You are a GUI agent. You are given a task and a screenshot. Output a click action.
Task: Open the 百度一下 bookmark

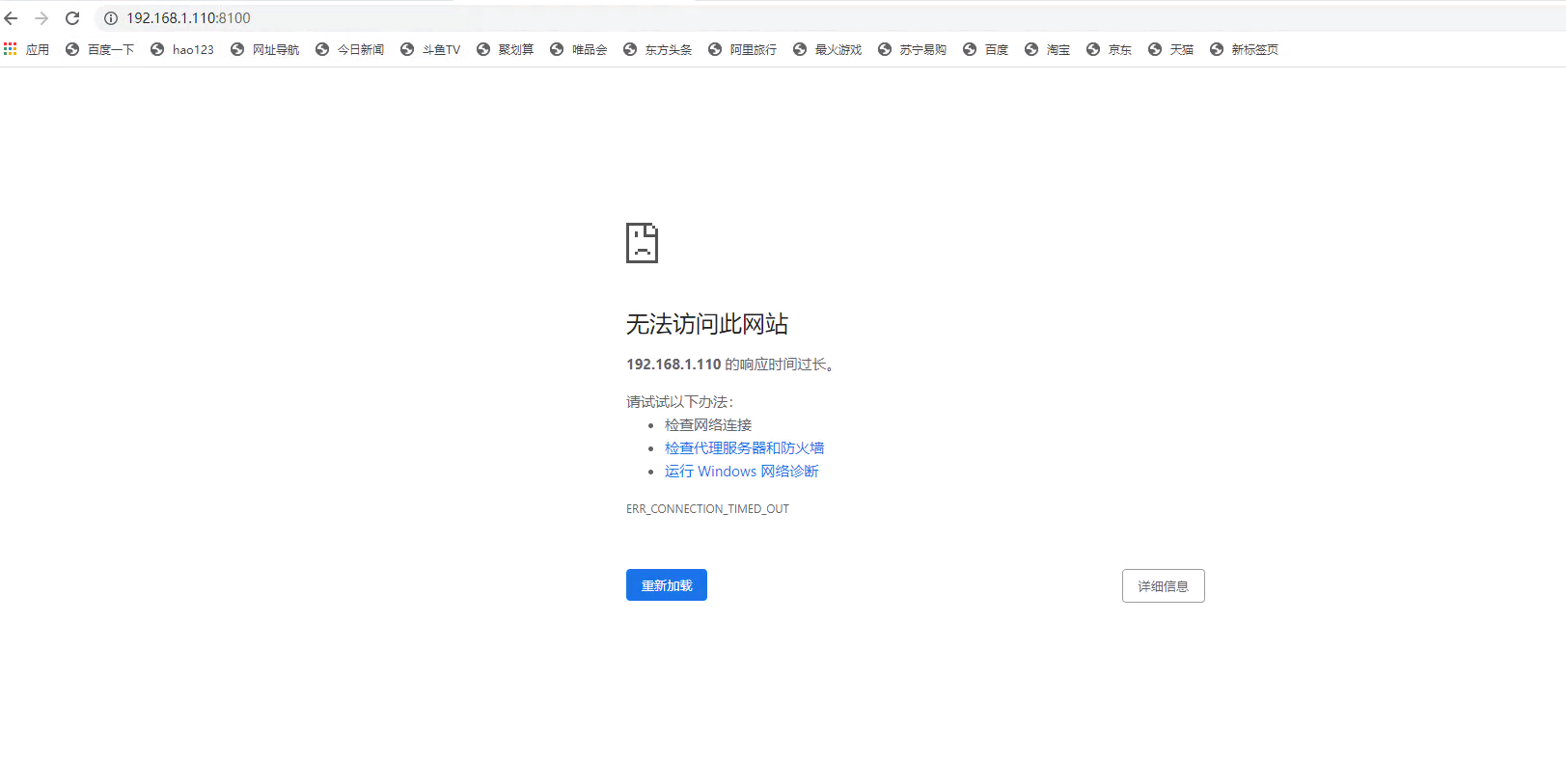[x=99, y=49]
